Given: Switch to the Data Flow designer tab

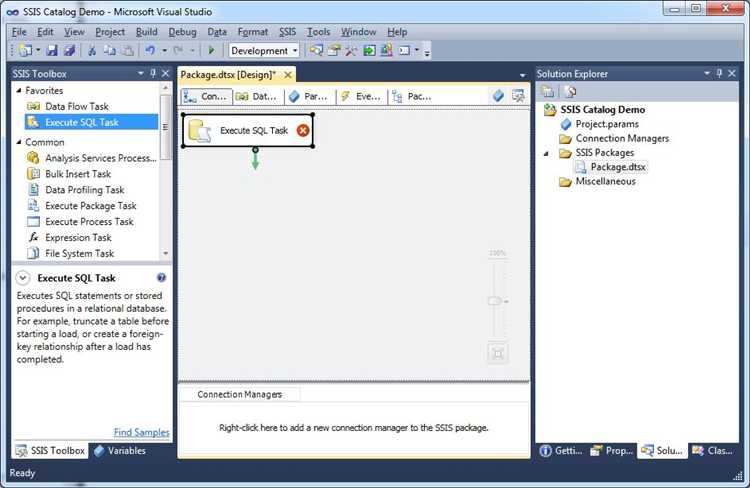Looking at the screenshot, I should coord(257,96).
